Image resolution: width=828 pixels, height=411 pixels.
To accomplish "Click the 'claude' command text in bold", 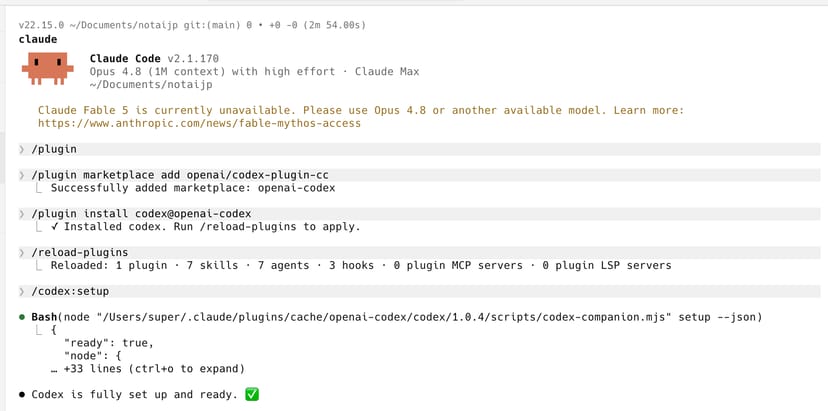I will [x=38, y=40].
